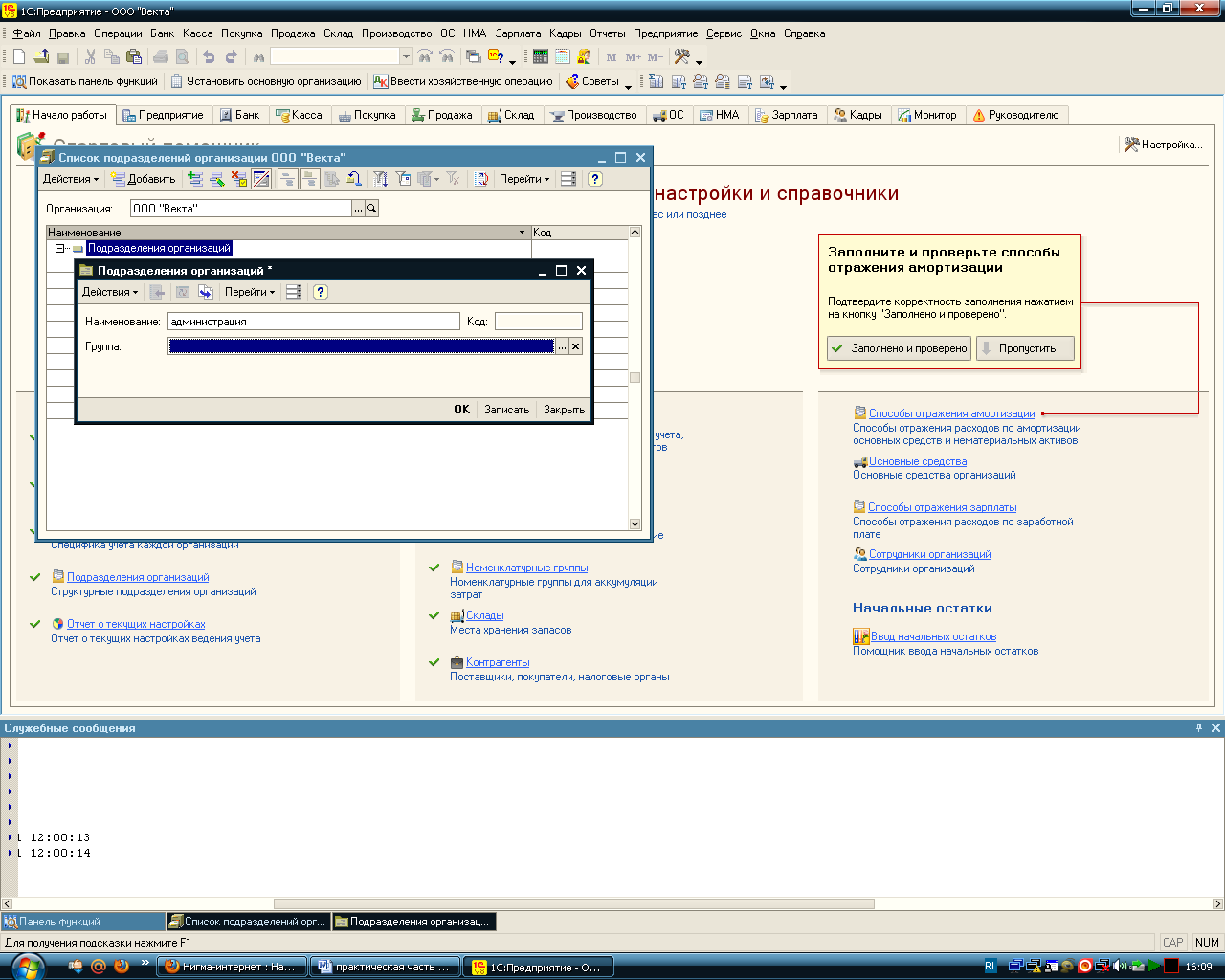Click the mark for deletion icon in list toolbar
The width and height of the screenshot is (1225, 980).
[x=239, y=179]
